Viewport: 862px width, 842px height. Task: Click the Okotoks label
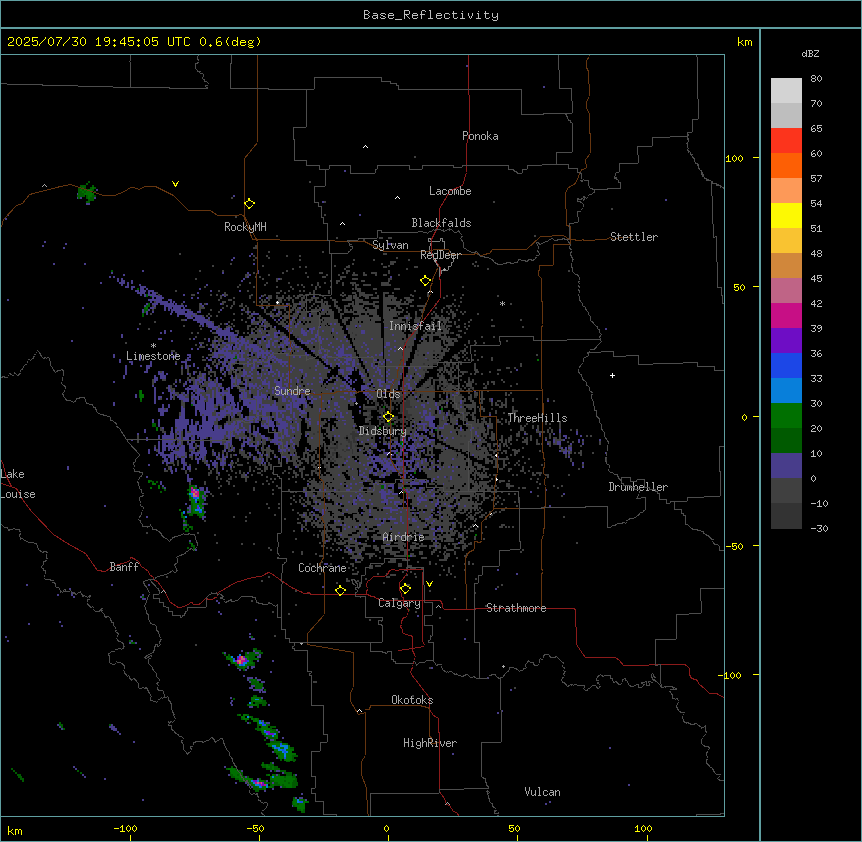point(412,700)
